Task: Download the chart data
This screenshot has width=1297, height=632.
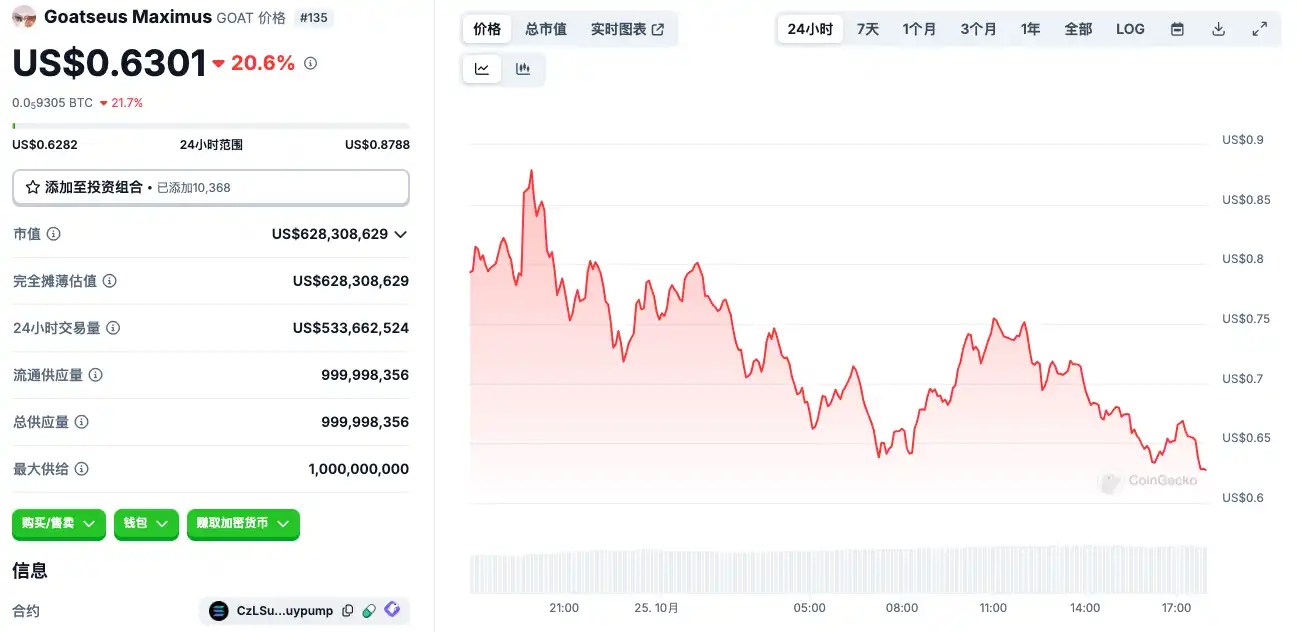Action: click(x=1218, y=29)
